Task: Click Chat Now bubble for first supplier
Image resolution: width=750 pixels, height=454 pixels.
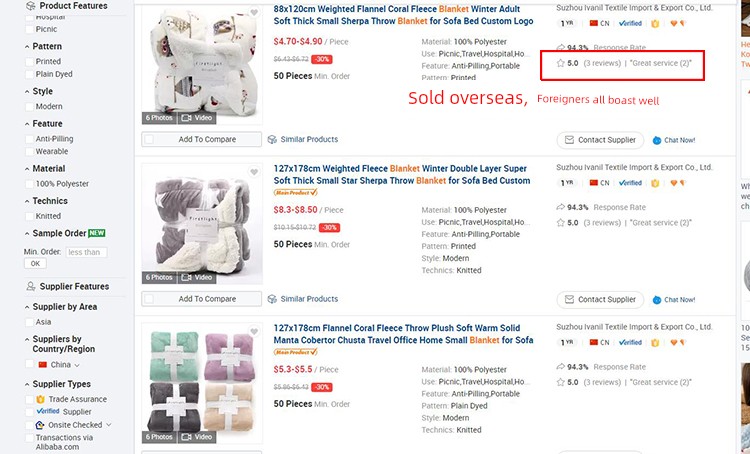Action: [657, 140]
